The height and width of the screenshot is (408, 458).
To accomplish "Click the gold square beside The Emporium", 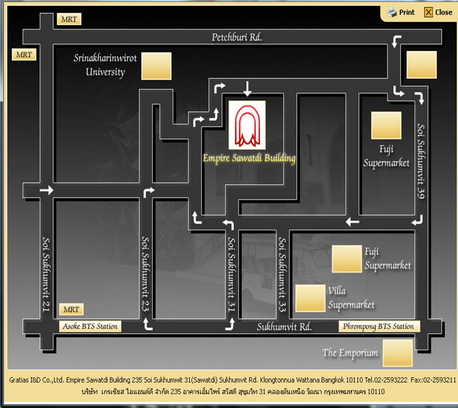I will [398, 353].
